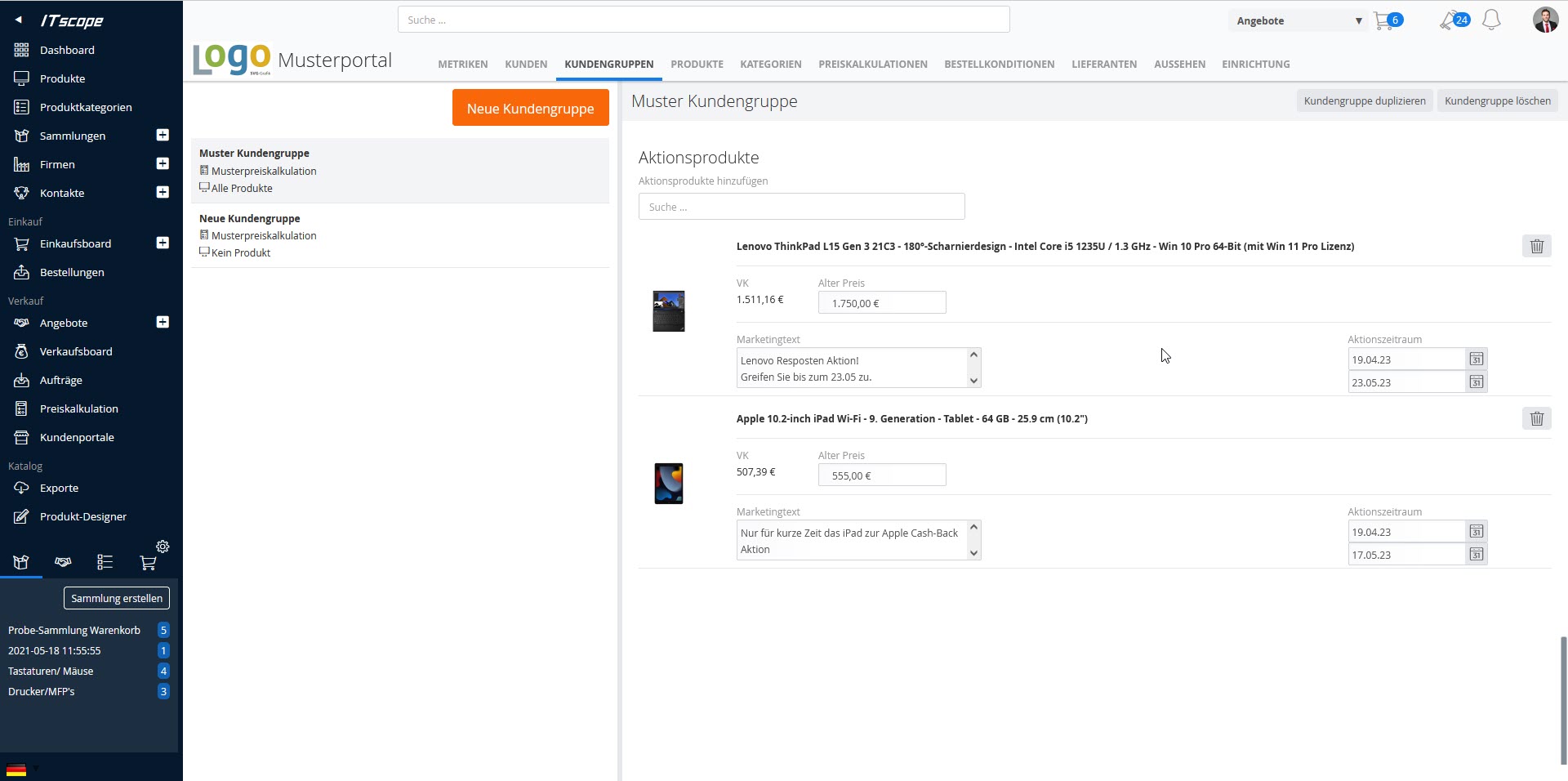This screenshot has width=1568, height=781.
Task: Open Kundenportale in the sidebar
Action: click(77, 437)
